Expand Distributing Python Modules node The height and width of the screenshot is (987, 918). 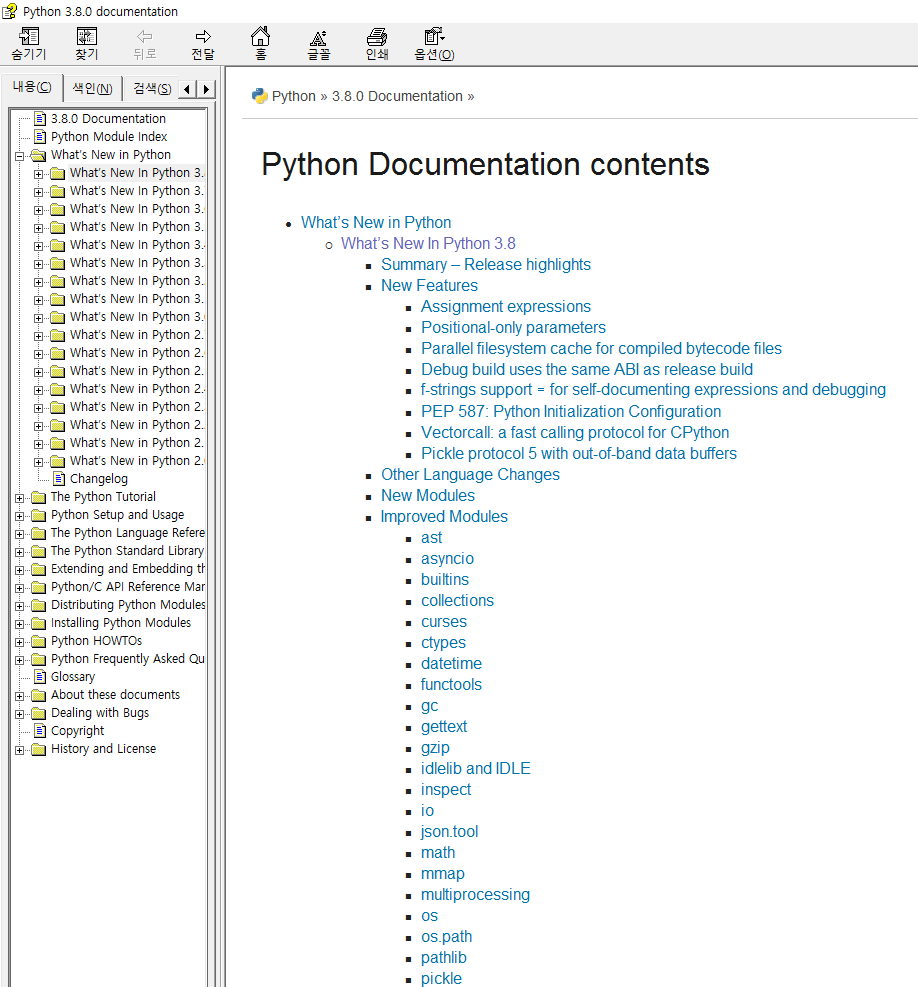pyautogui.click(x=20, y=607)
